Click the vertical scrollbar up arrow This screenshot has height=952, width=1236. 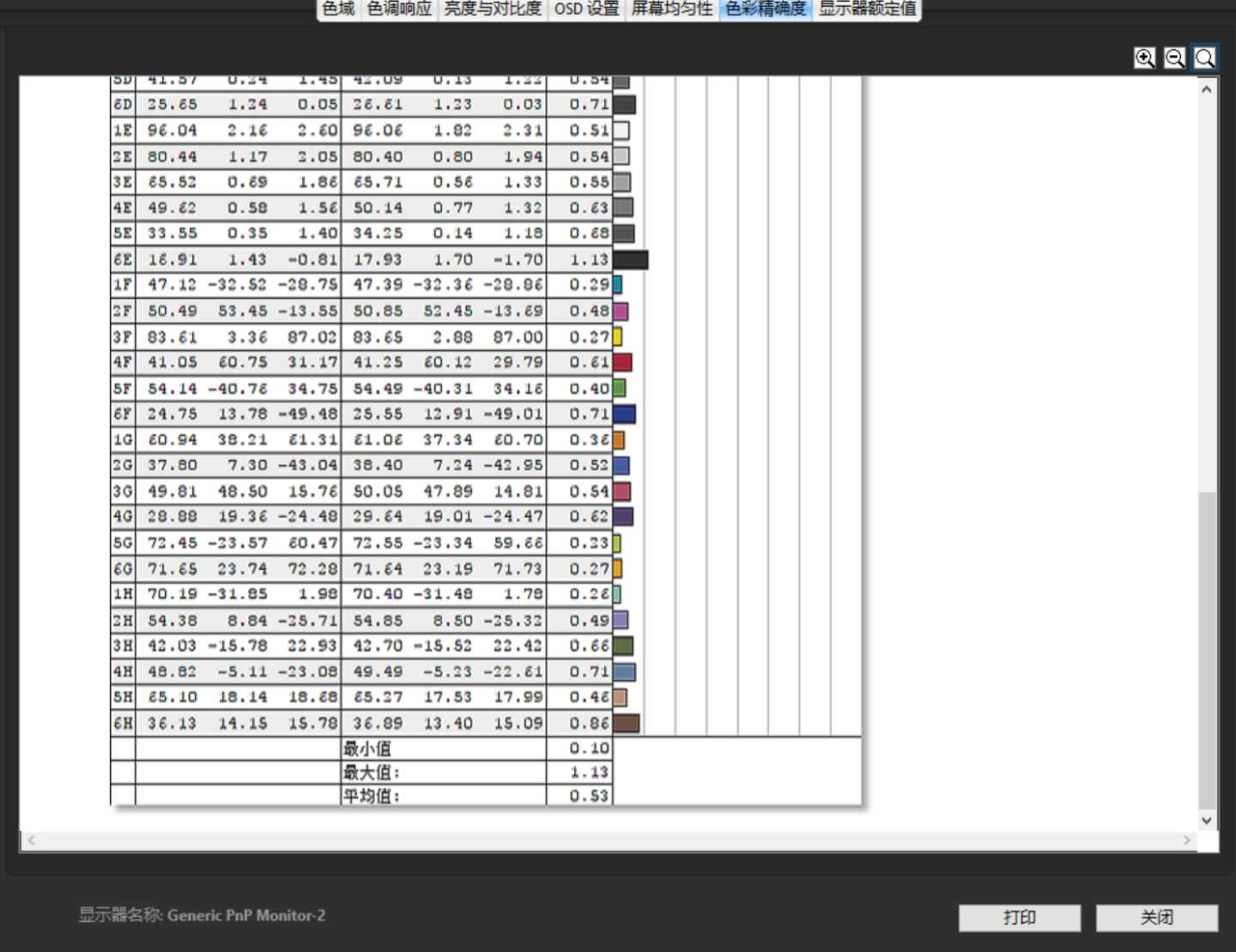click(x=1207, y=89)
